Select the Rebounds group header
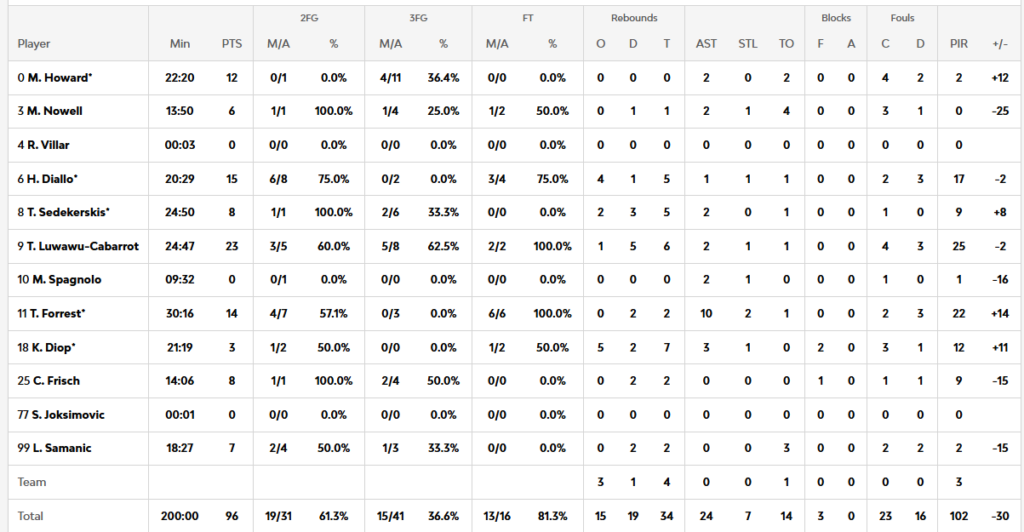 pyautogui.click(x=634, y=18)
